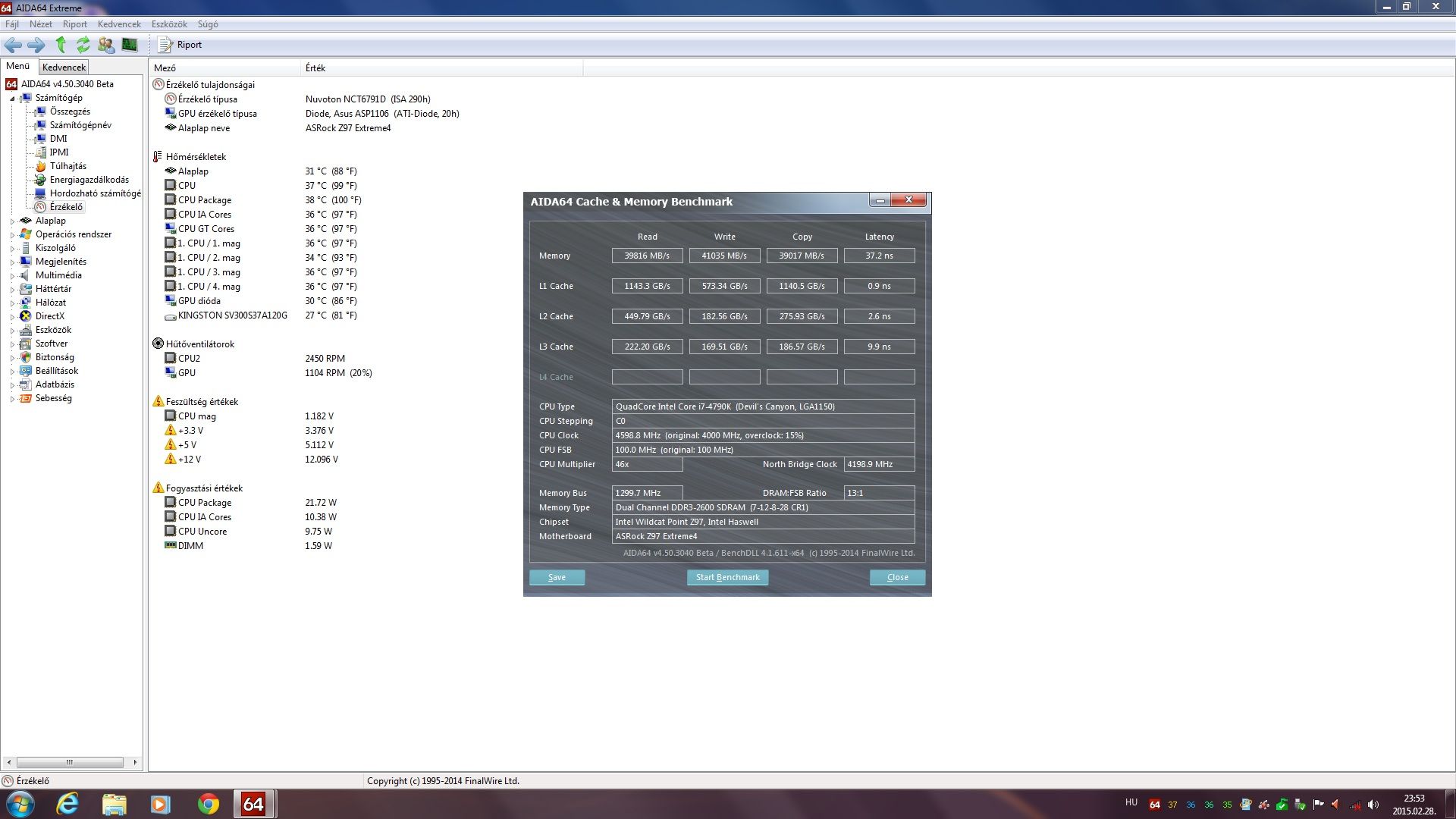Select Beállítások in the tree
Screen dimensions: 1456x819
pyautogui.click(x=57, y=371)
